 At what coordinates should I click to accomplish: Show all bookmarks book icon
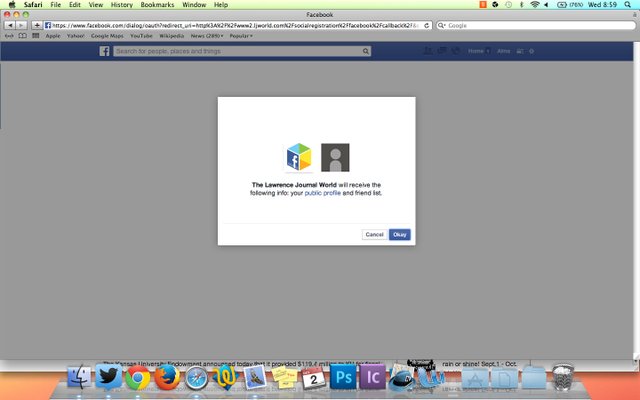pyautogui.click(x=23, y=36)
